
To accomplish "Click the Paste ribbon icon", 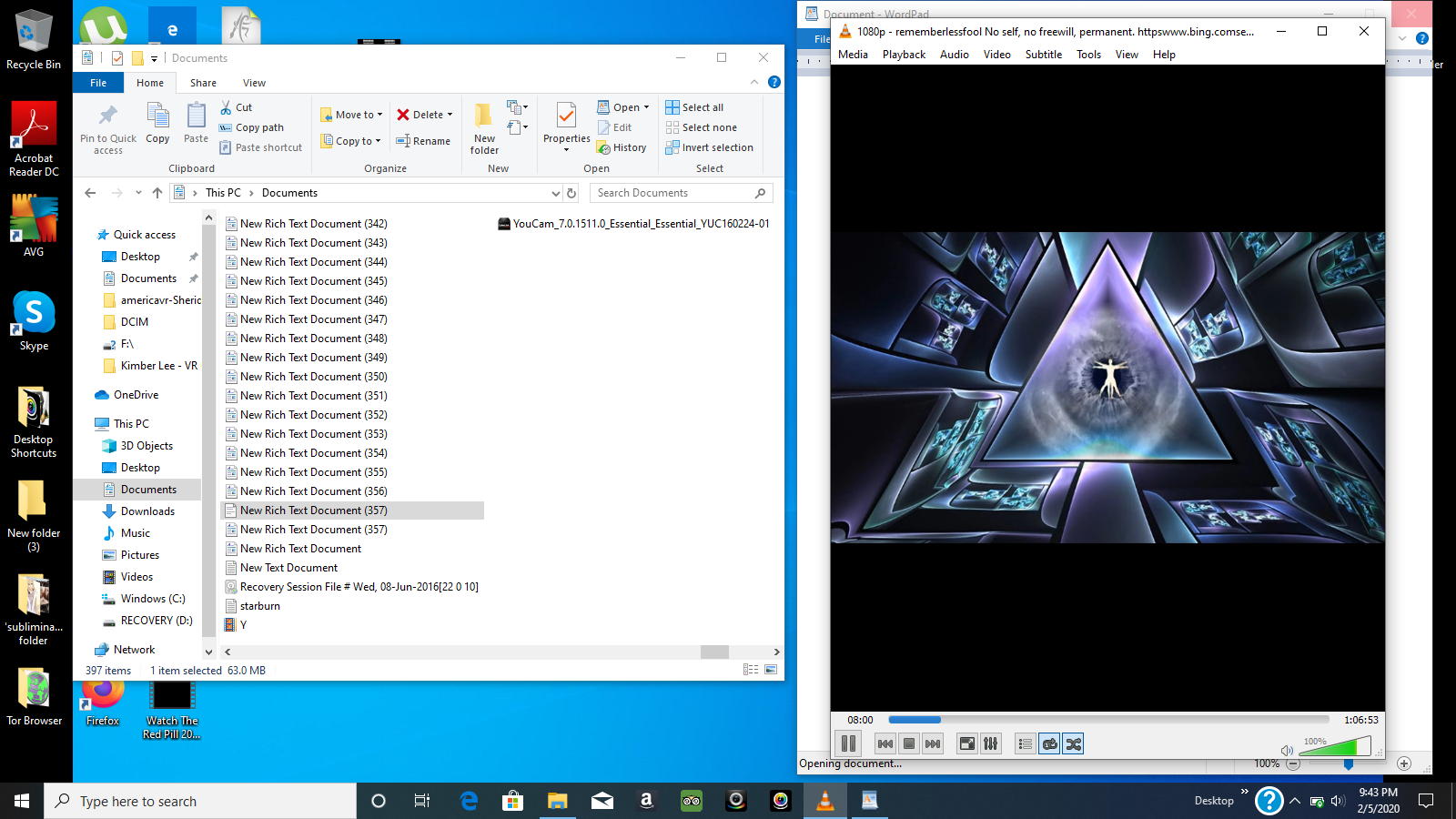I will click(x=196, y=124).
